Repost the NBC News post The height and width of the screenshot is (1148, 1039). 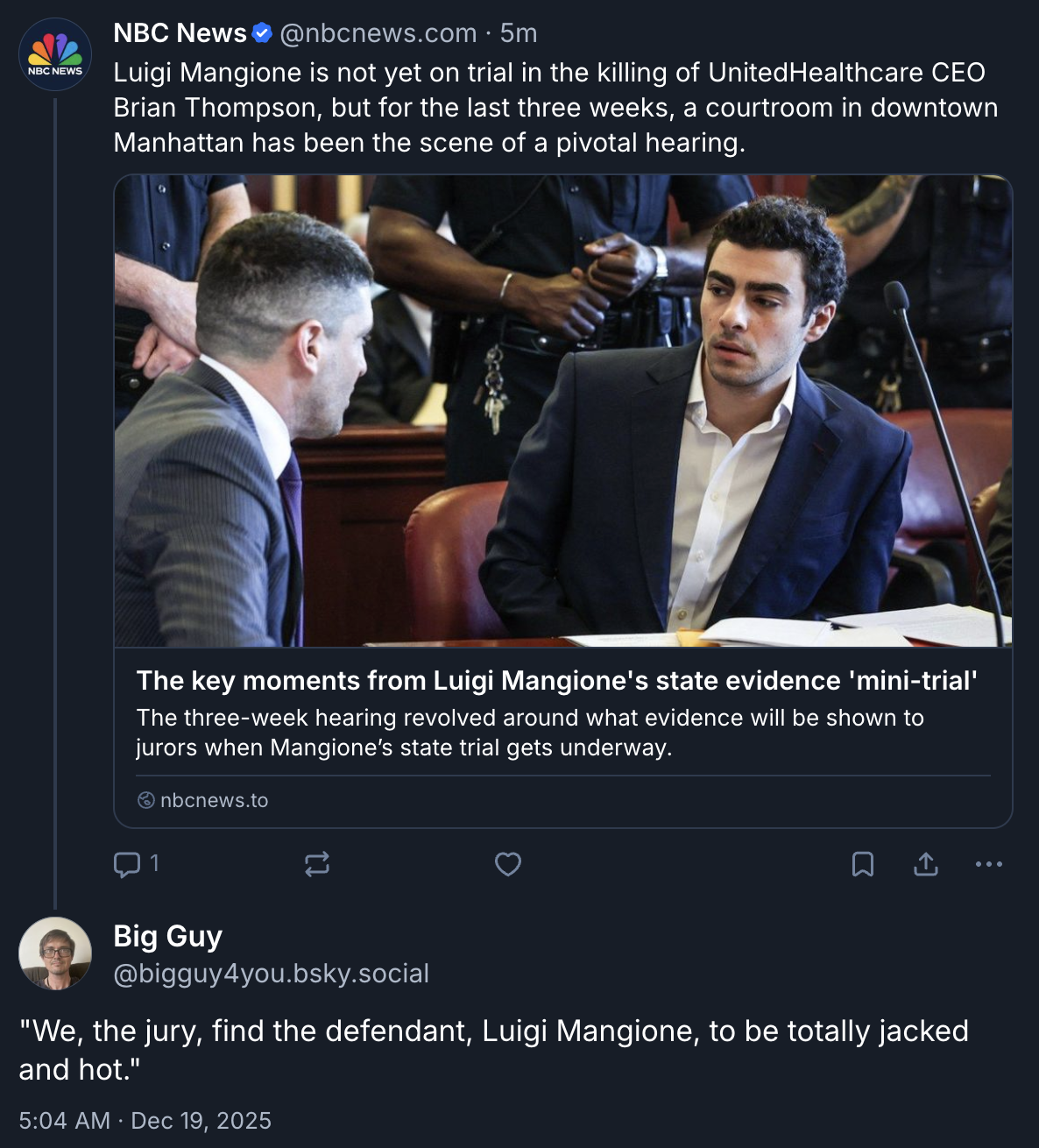[317, 865]
